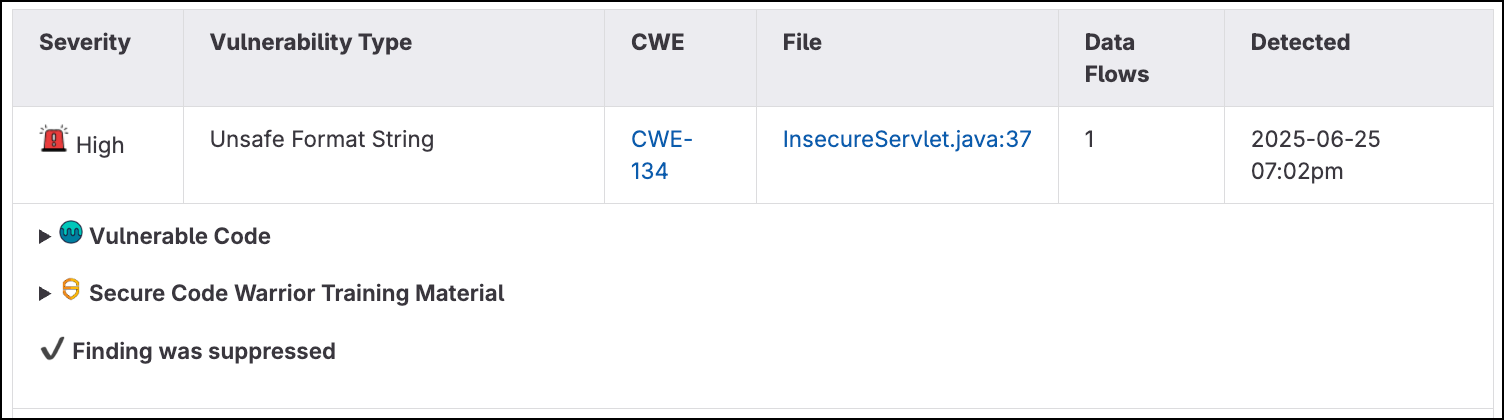Viewport: 1504px width, 420px height.
Task: Expand the Vulnerable Code section arrow
Action: (x=44, y=237)
